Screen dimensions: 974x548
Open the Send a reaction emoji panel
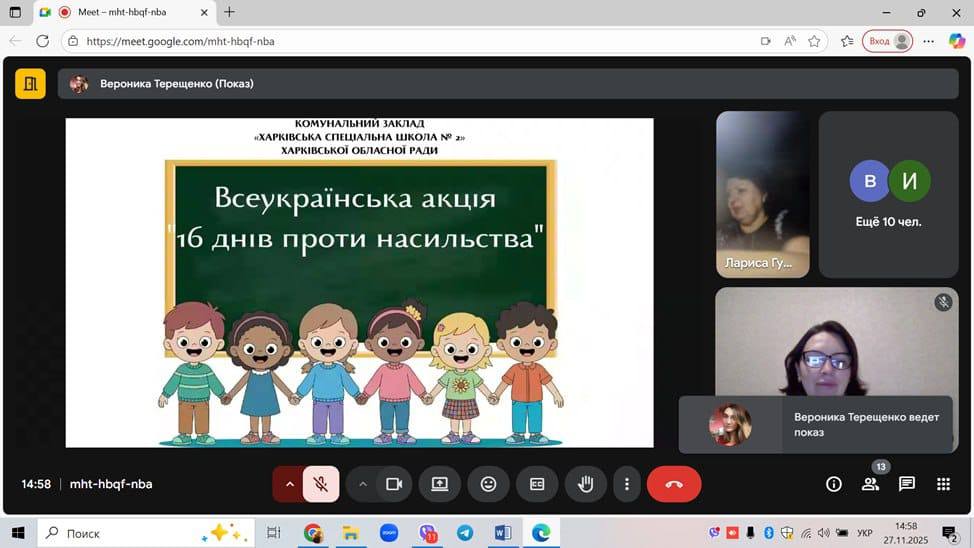pyautogui.click(x=488, y=484)
